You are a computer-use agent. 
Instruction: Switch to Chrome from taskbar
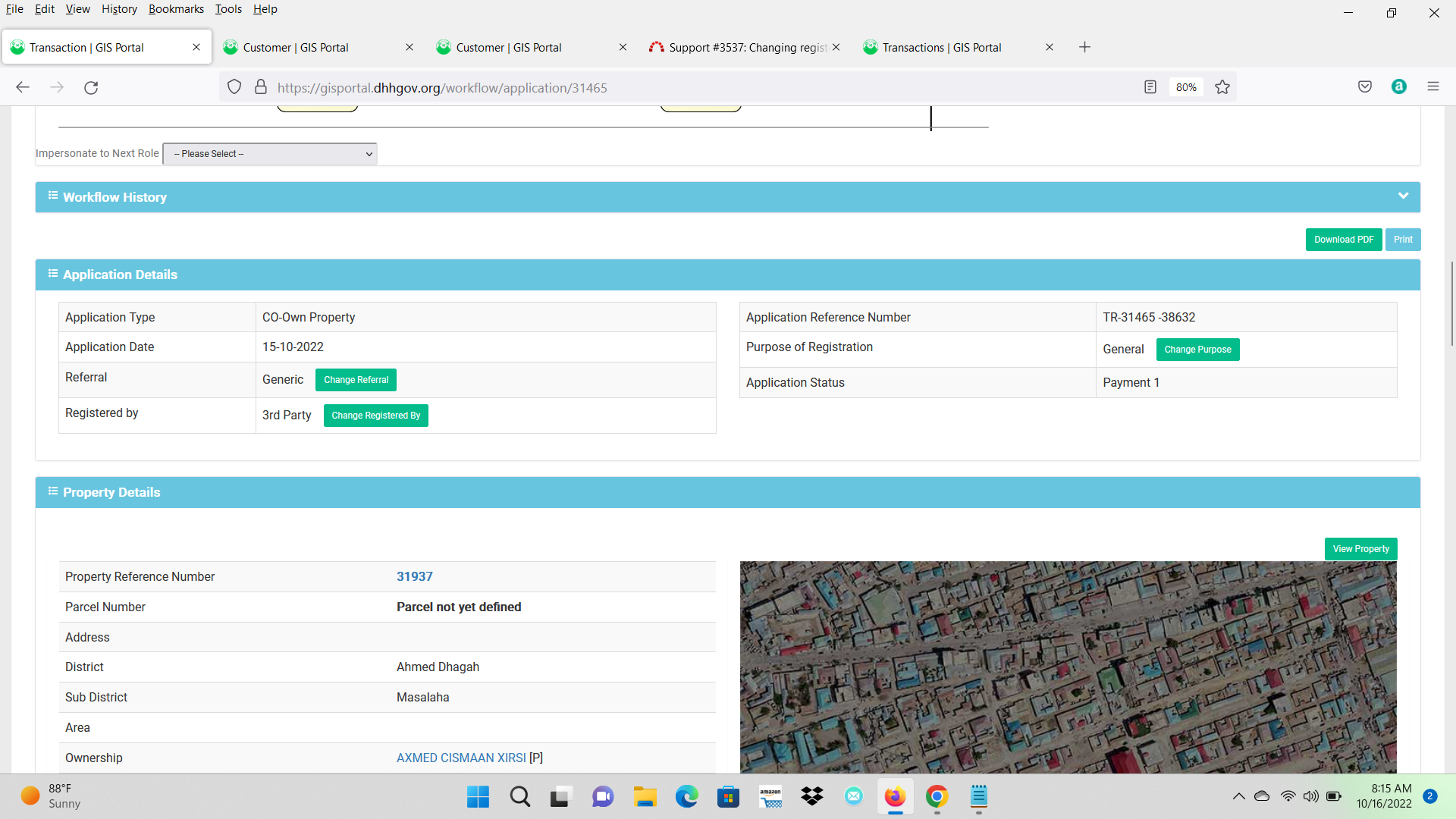[937, 796]
